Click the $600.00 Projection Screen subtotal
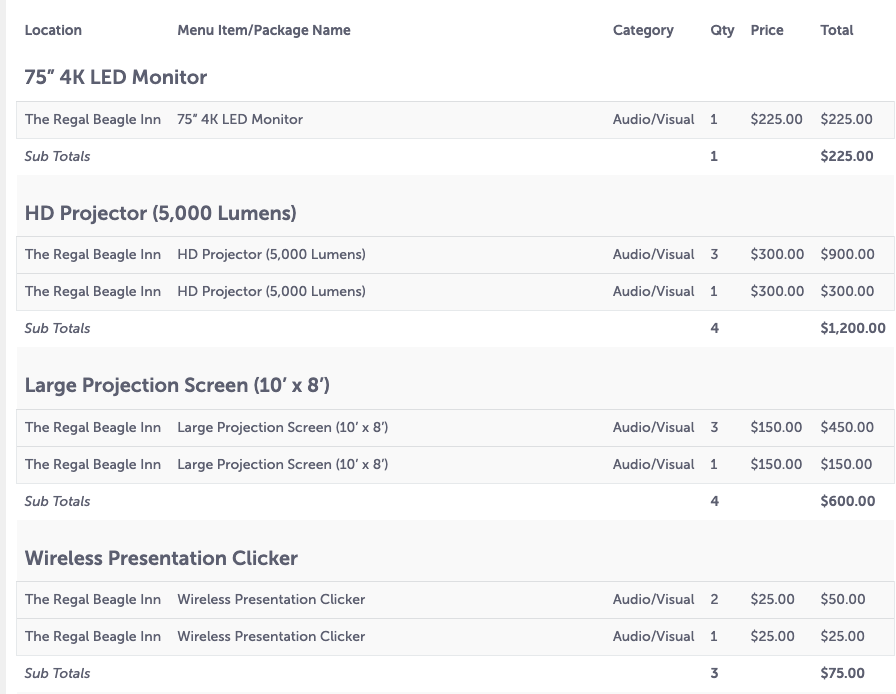This screenshot has height=694, width=896. (848, 501)
